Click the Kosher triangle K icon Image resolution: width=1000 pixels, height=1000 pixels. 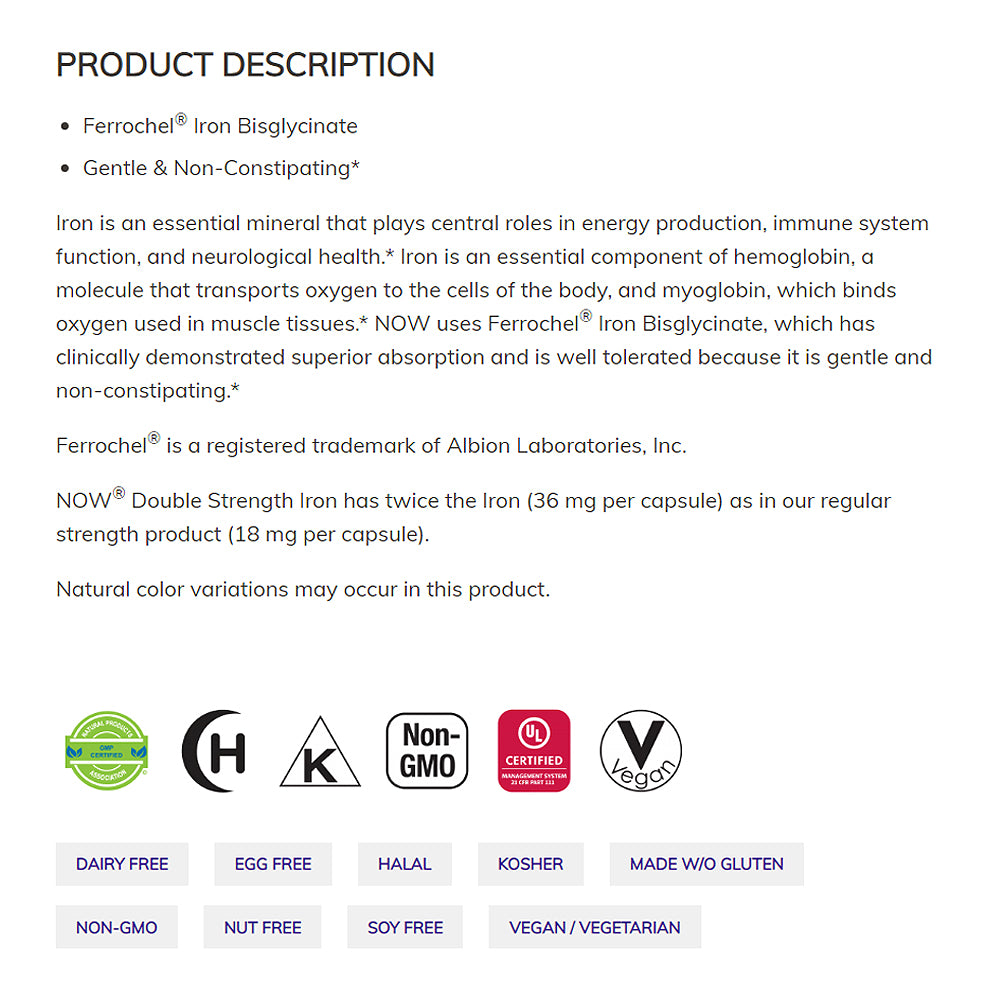pyautogui.click(x=320, y=752)
